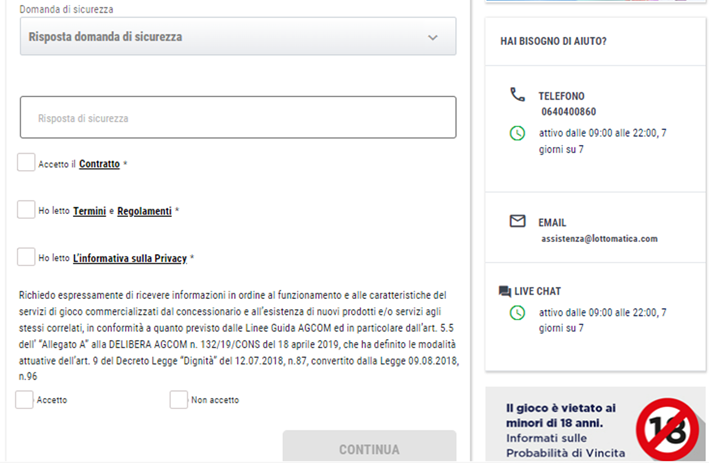Tick the Termini e Regolamenti checkbox

[26, 210]
